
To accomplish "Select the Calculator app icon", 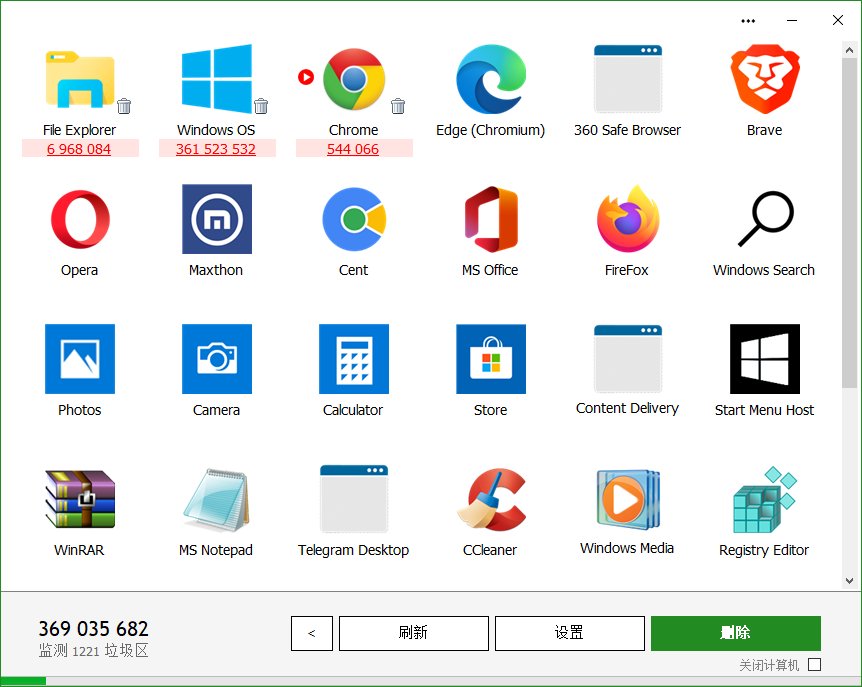I will coord(354,359).
